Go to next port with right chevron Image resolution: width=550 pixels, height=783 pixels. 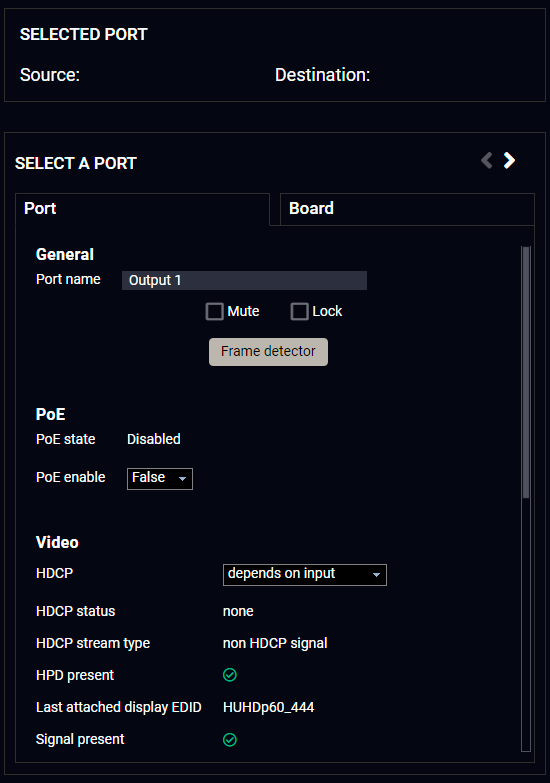[x=509, y=160]
